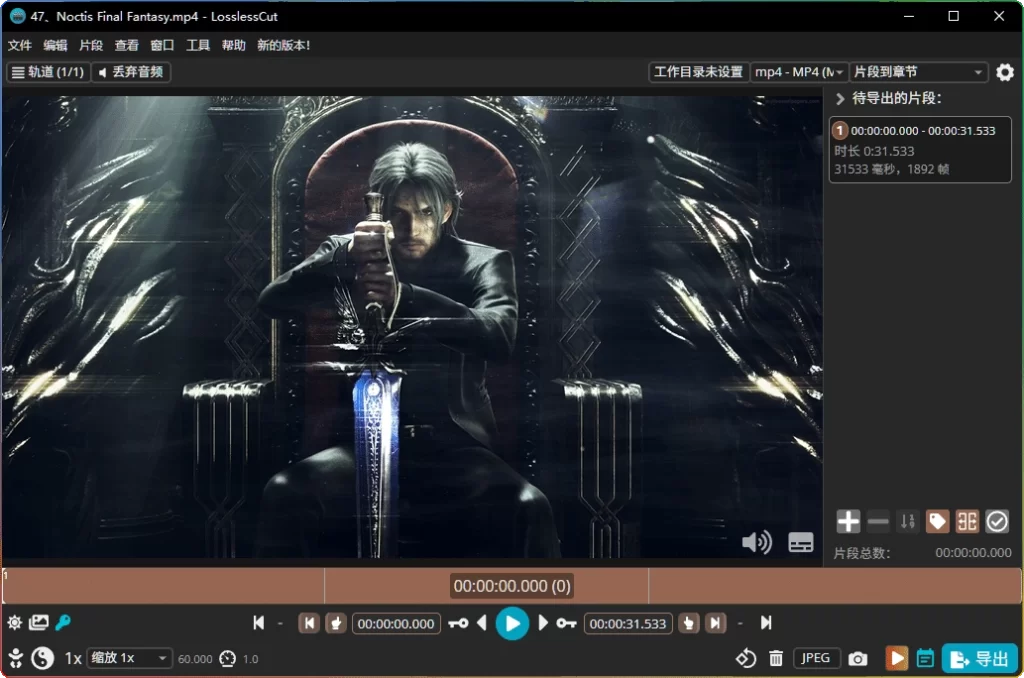
Task: Open the 缩放 1x zoom dropdown
Action: click(129, 658)
